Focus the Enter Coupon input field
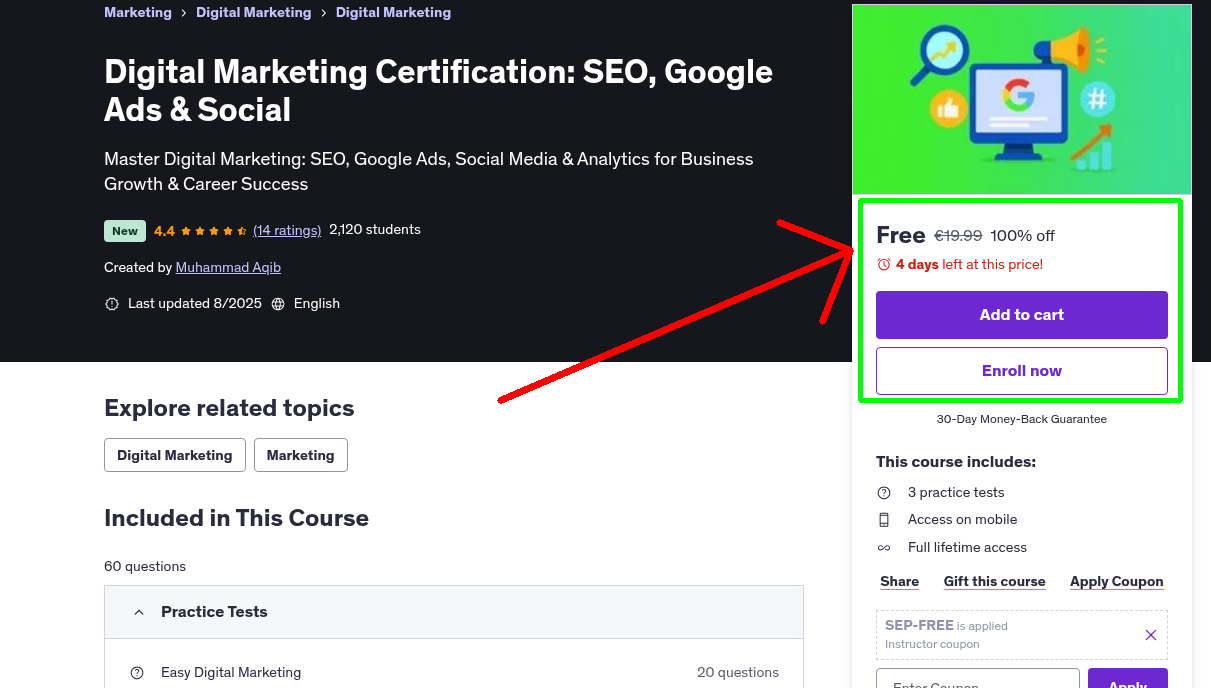This screenshot has width=1211, height=688. (978, 679)
